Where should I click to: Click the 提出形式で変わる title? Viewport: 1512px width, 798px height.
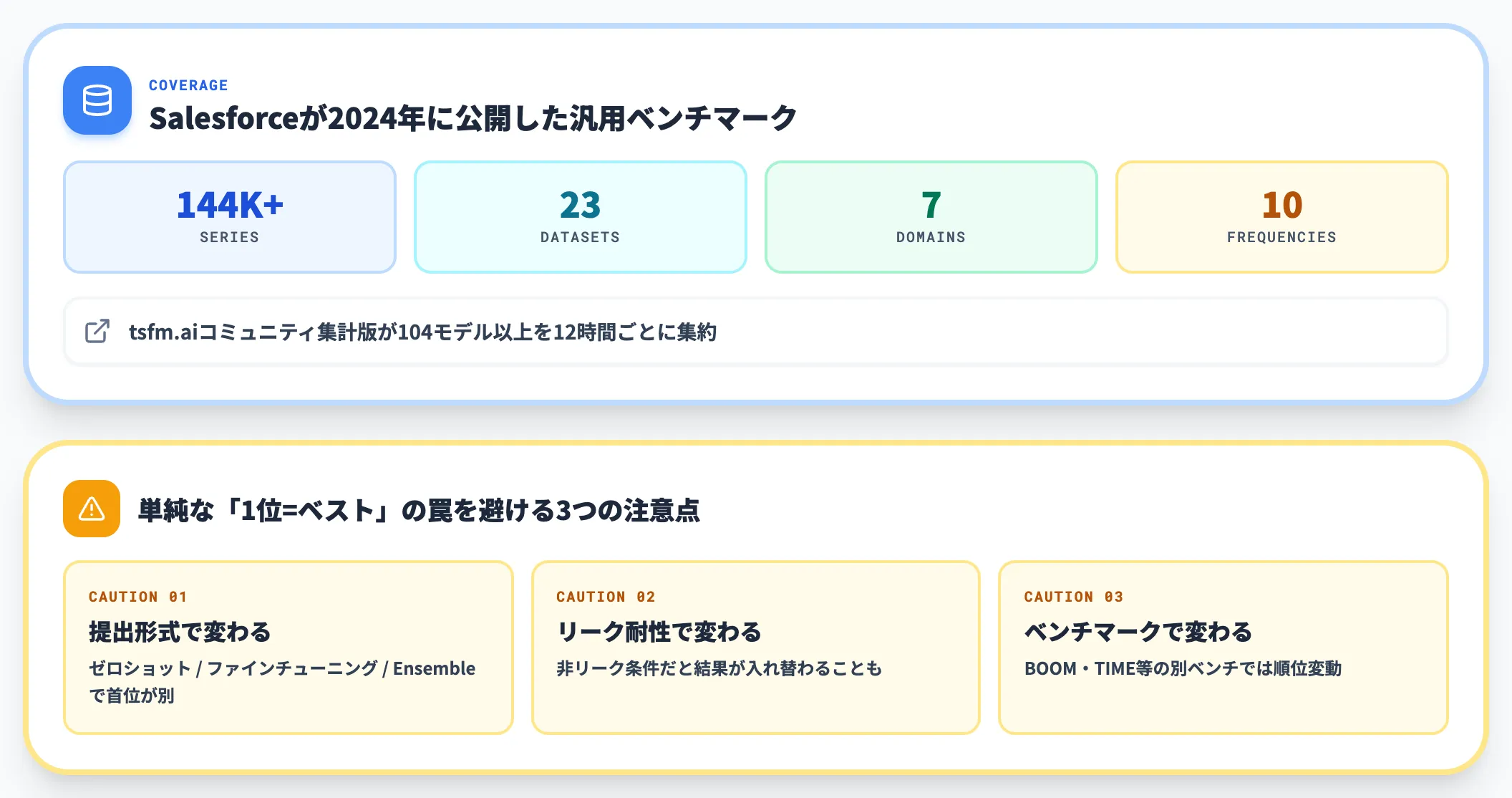point(180,632)
